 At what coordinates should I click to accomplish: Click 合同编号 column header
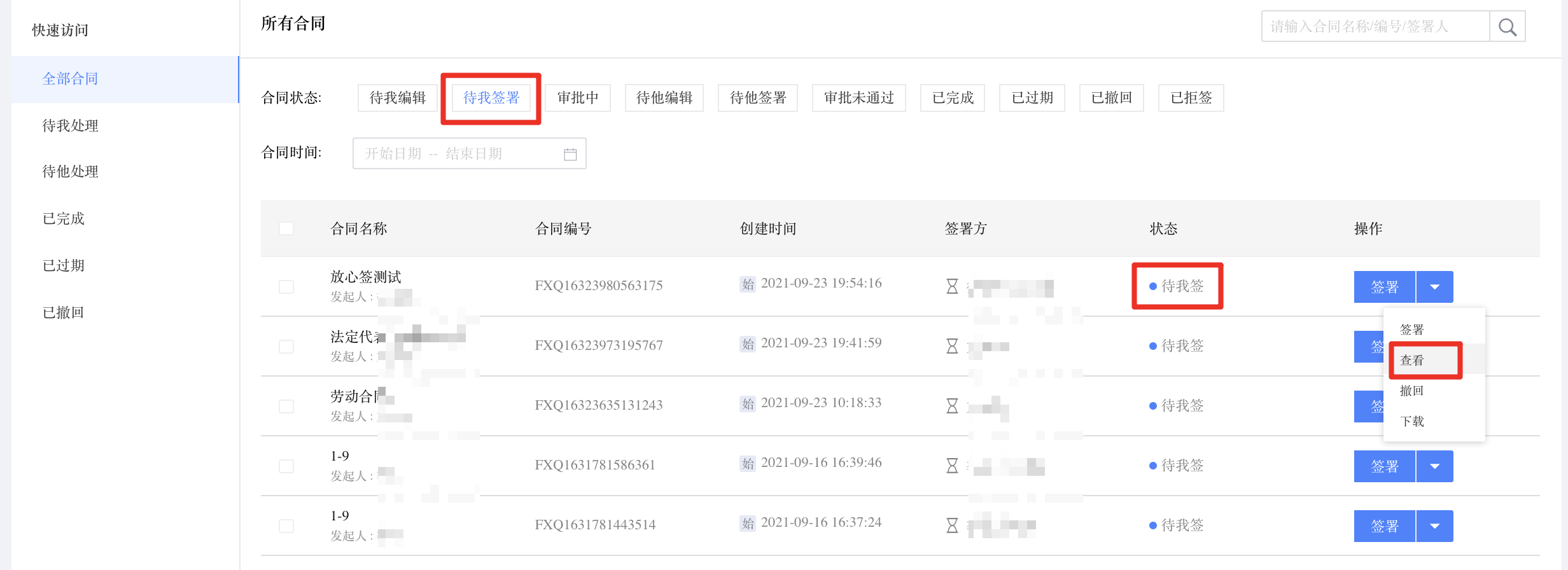[563, 229]
